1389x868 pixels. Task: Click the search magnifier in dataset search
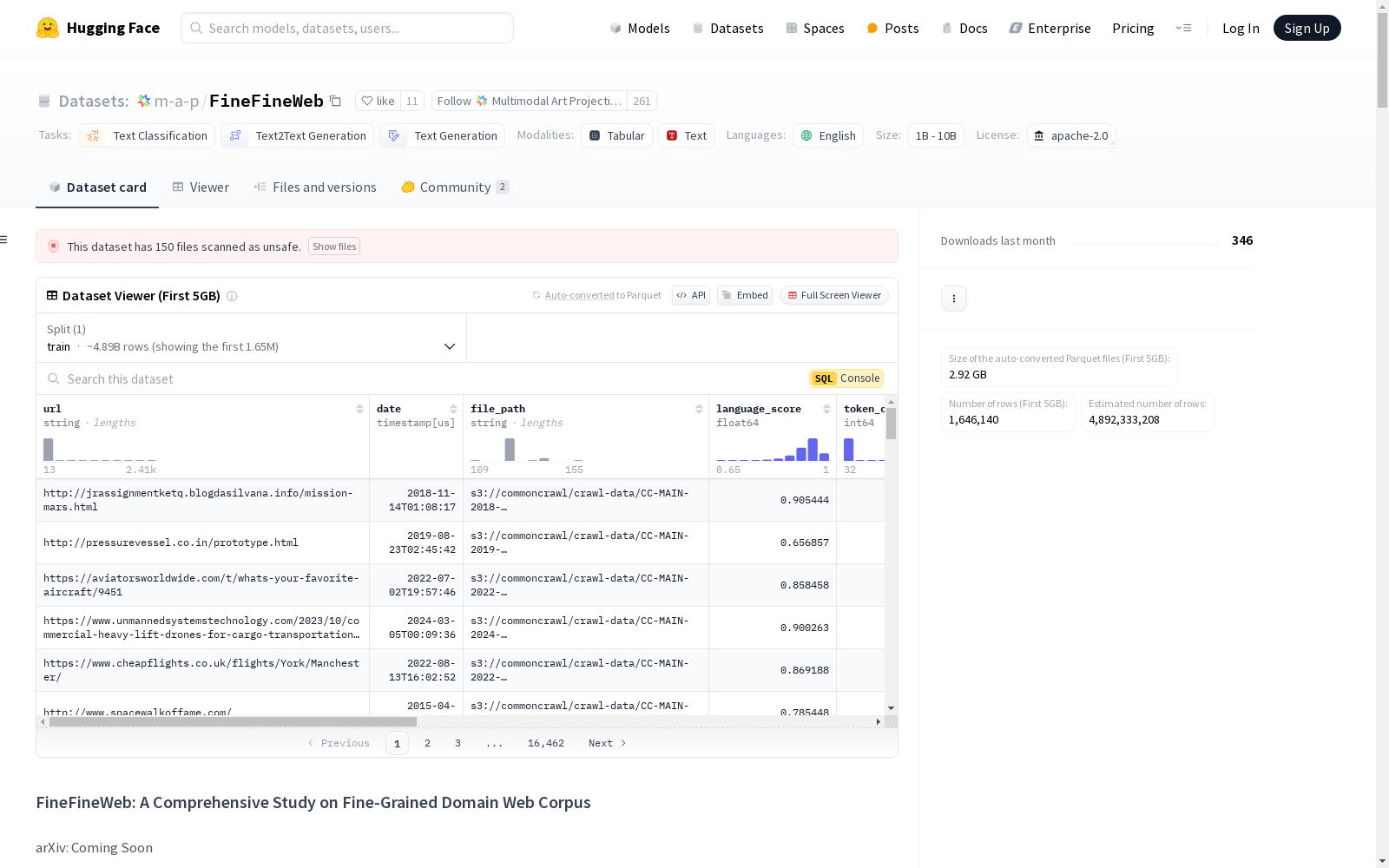[x=54, y=378]
